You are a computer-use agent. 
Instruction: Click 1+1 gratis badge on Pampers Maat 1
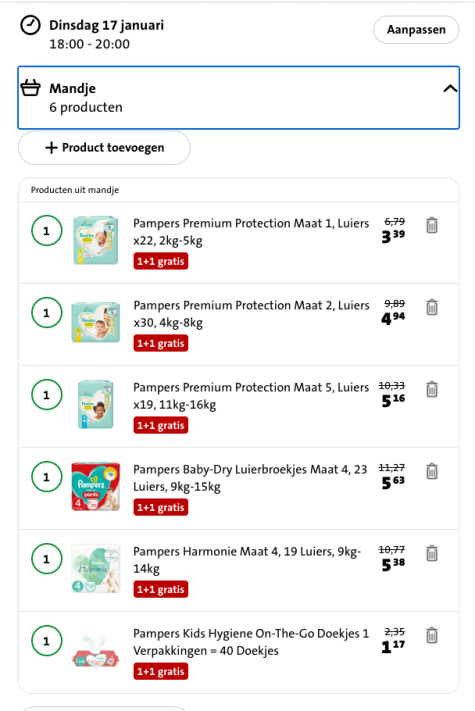click(x=160, y=262)
